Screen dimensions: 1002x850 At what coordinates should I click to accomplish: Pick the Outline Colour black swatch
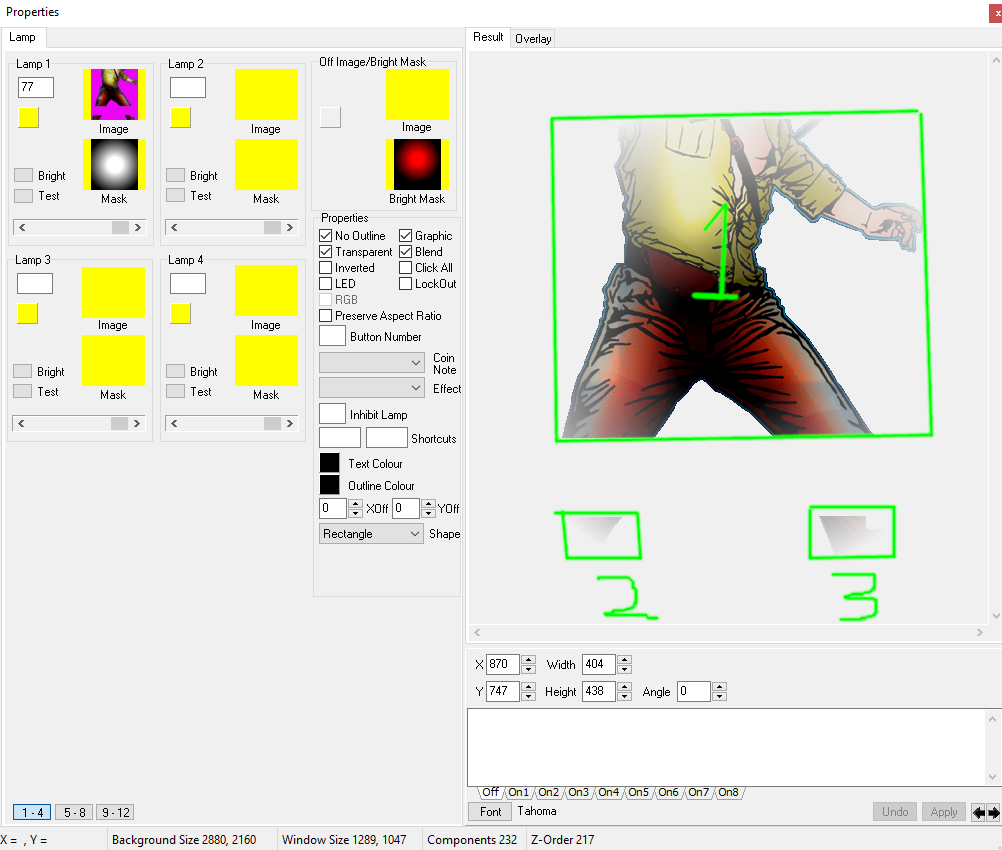[330, 484]
